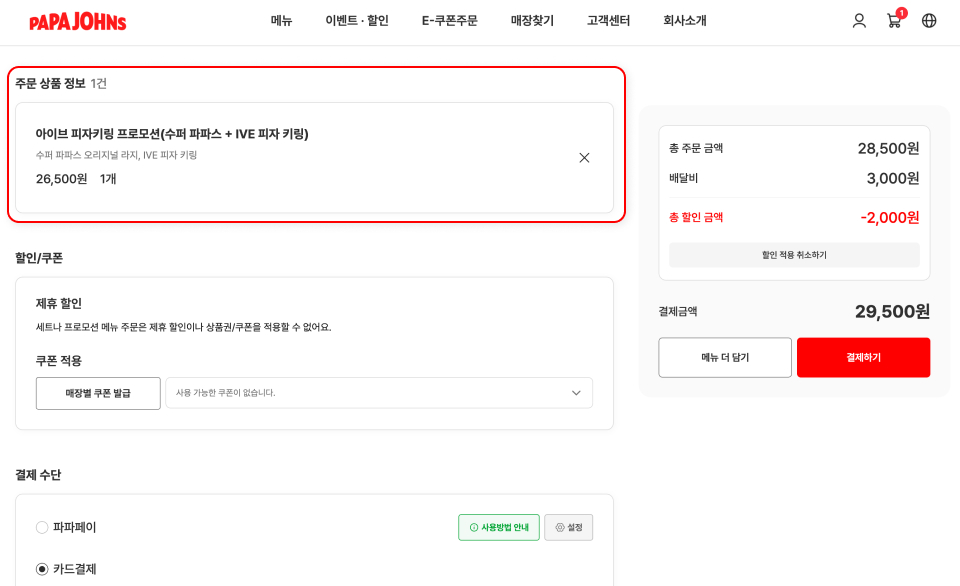Select the 카드결제 payment radio button
This screenshot has height=586, width=960.
tap(42, 569)
